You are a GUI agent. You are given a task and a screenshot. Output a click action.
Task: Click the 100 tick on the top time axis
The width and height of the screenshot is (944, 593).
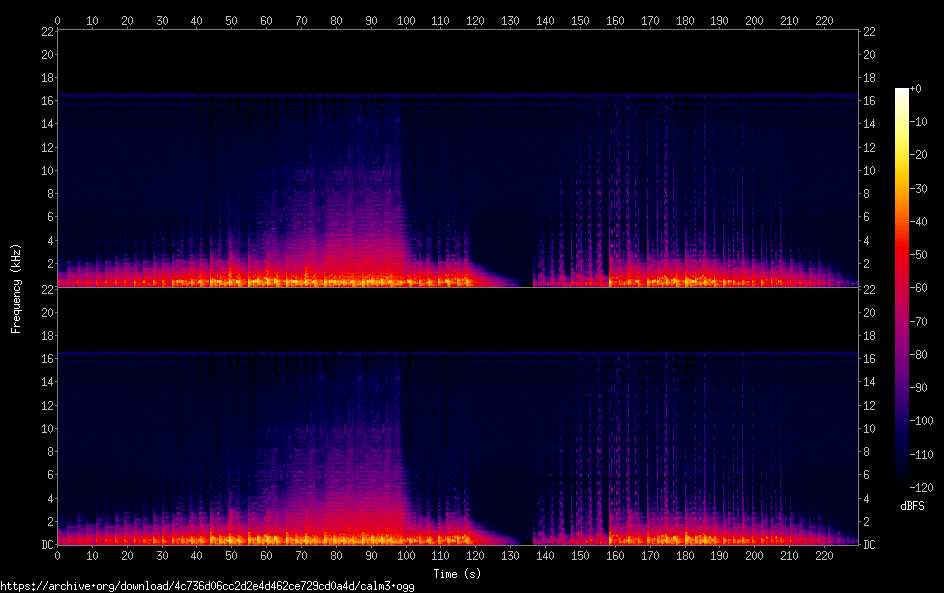click(x=405, y=20)
